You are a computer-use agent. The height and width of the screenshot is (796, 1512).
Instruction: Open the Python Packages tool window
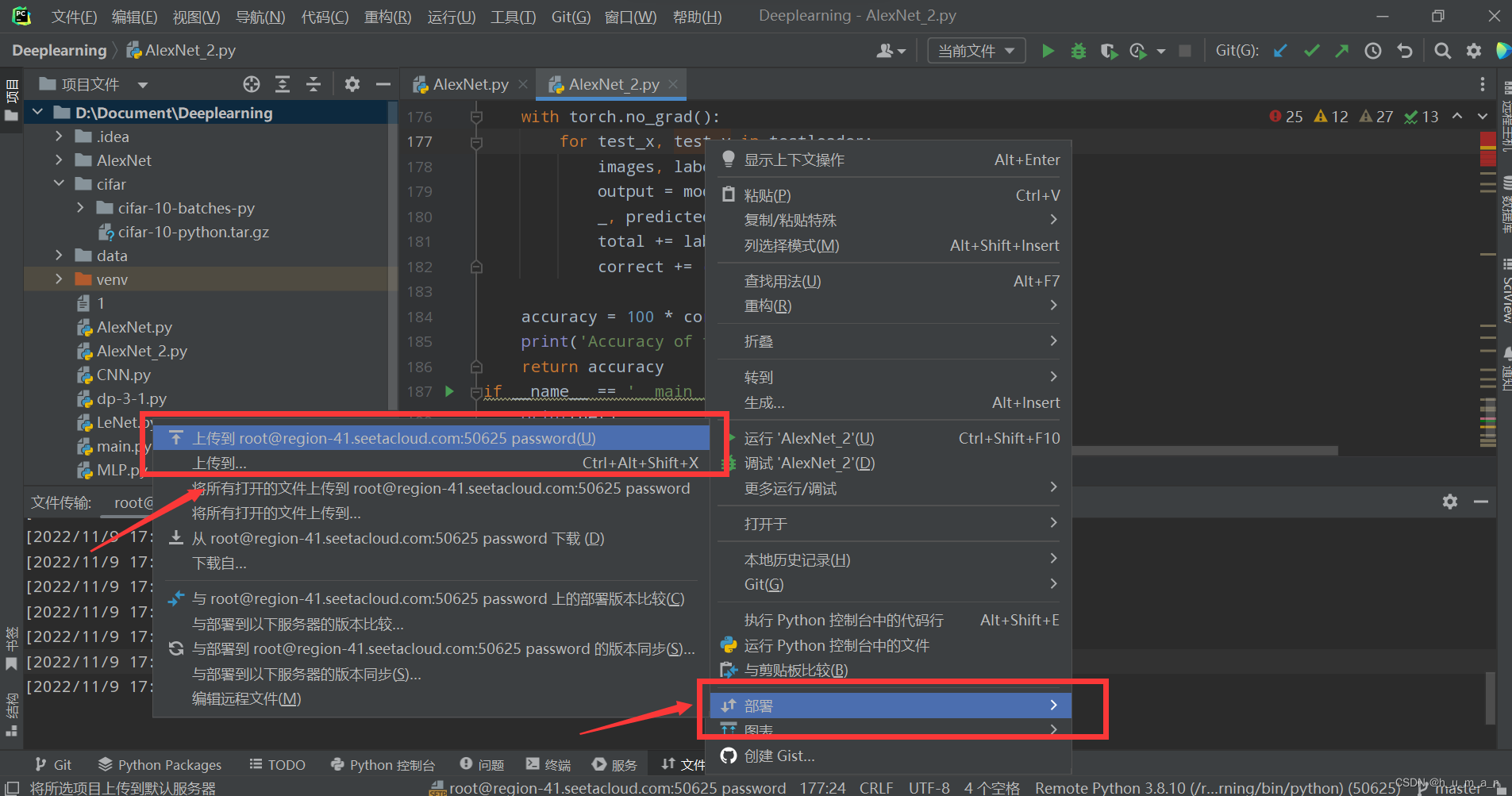coord(160,764)
